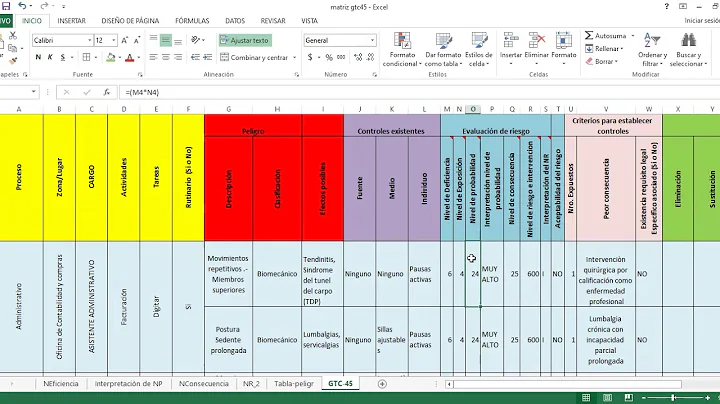Screen dimensions: 720x404
Task: Toggle italic formatting with K
Action: pyautogui.click(x=50, y=57)
